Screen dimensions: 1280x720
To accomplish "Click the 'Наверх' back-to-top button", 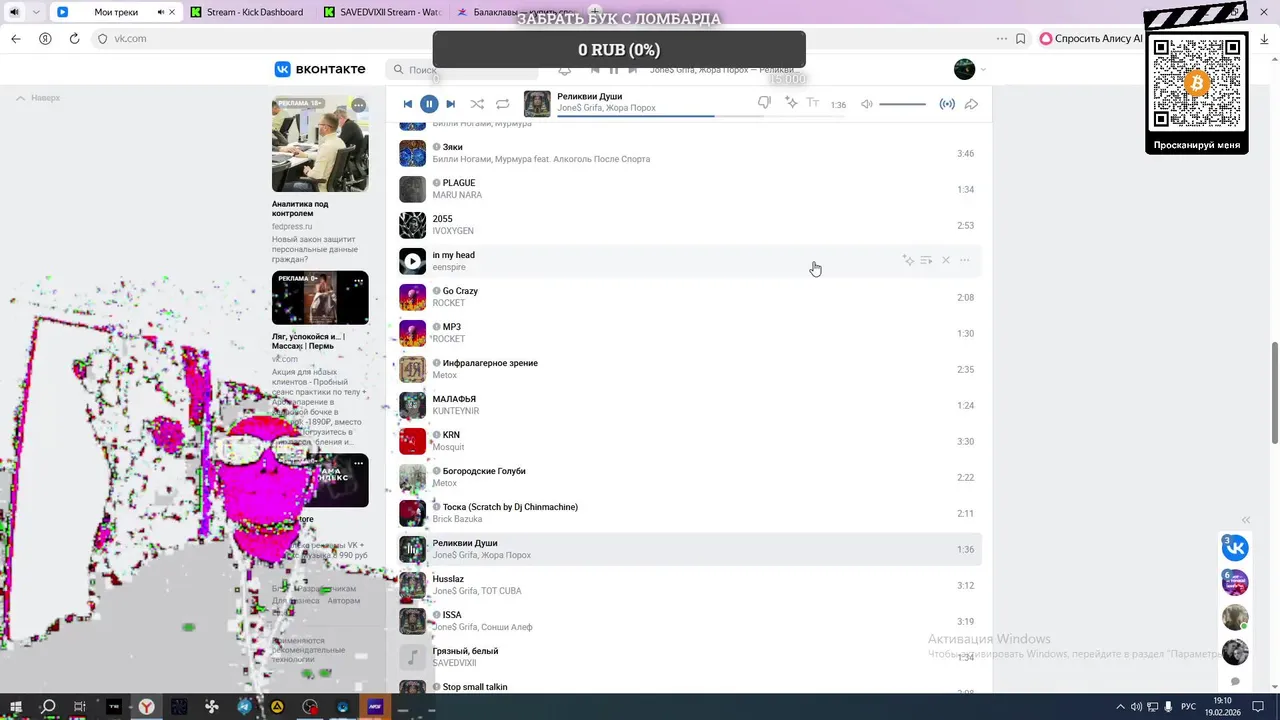I will coord(38,98).
